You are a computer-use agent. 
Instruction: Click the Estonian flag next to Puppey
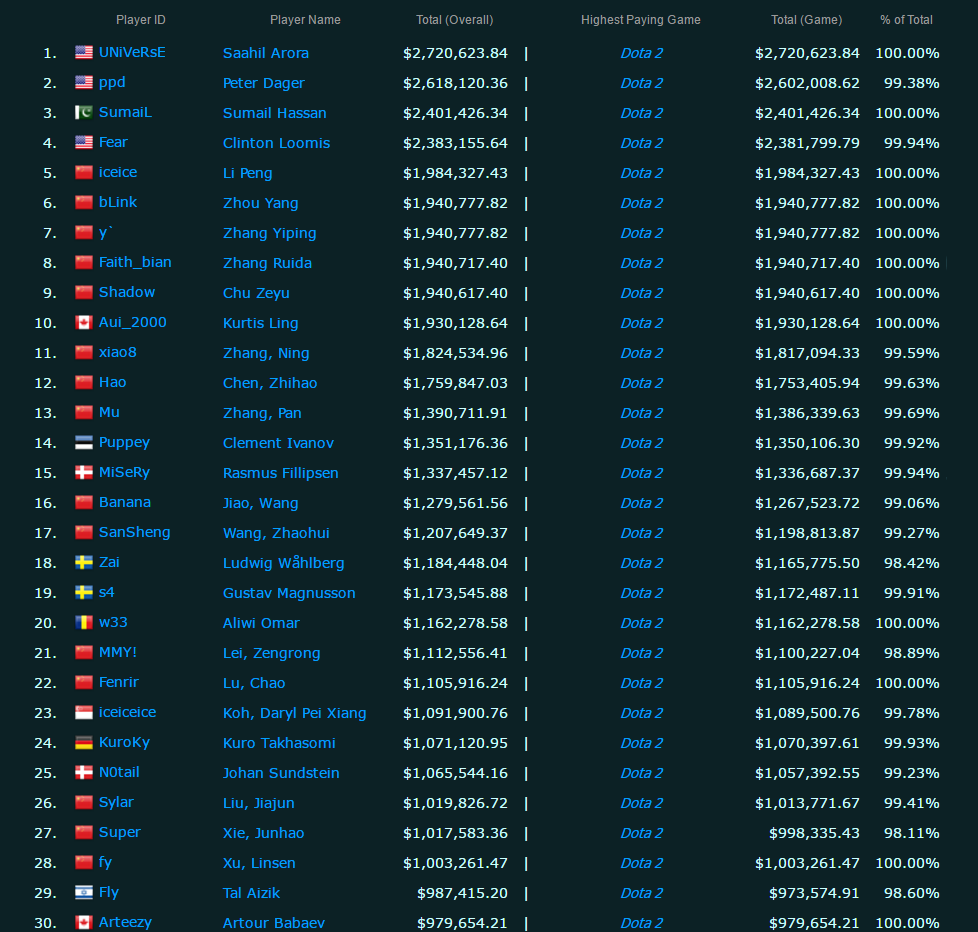[84, 443]
